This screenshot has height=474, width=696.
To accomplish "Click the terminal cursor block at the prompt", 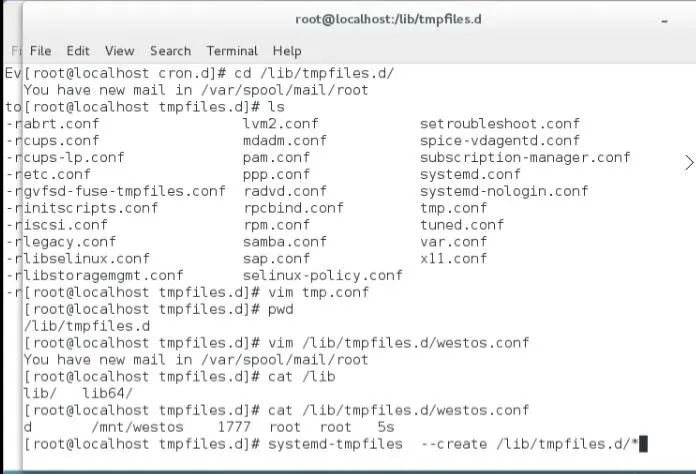I will (645, 443).
